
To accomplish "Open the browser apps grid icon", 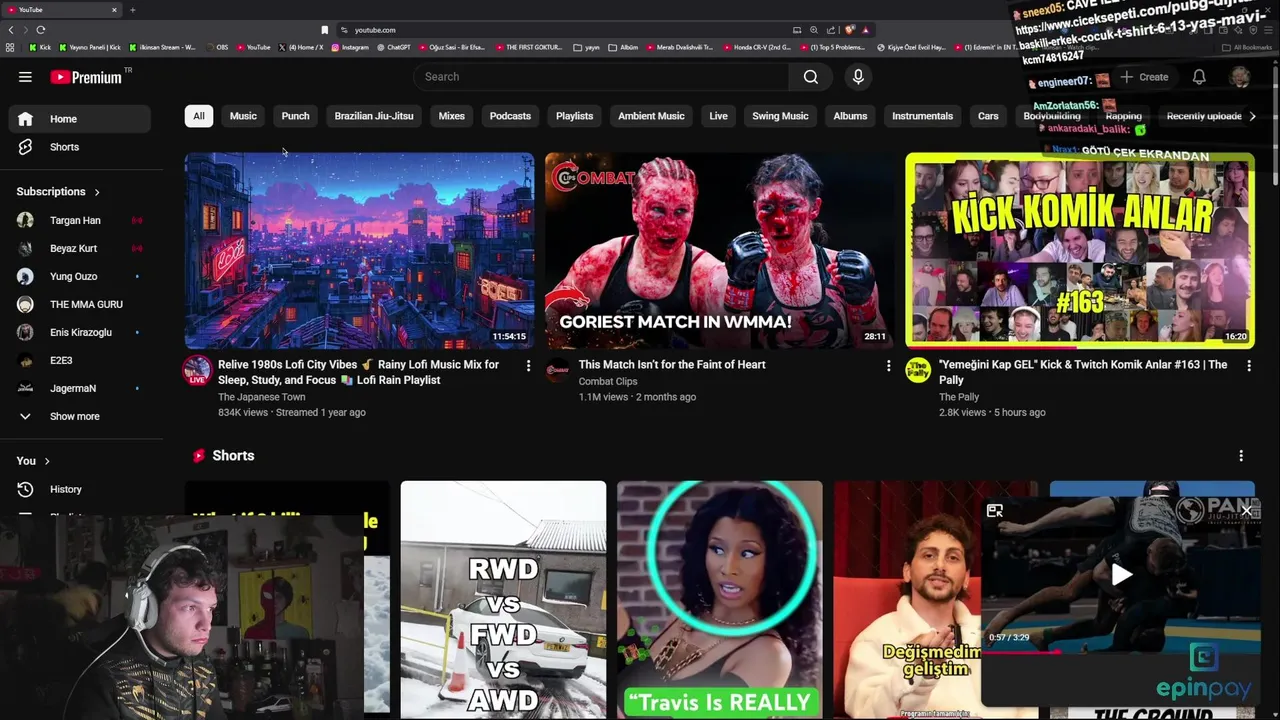I will (x=10, y=47).
